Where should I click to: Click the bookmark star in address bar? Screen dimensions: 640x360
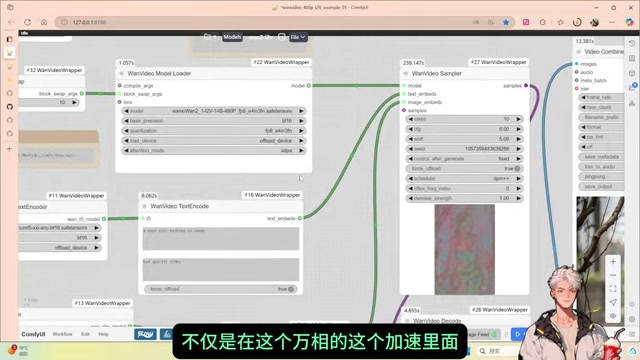(x=506, y=22)
